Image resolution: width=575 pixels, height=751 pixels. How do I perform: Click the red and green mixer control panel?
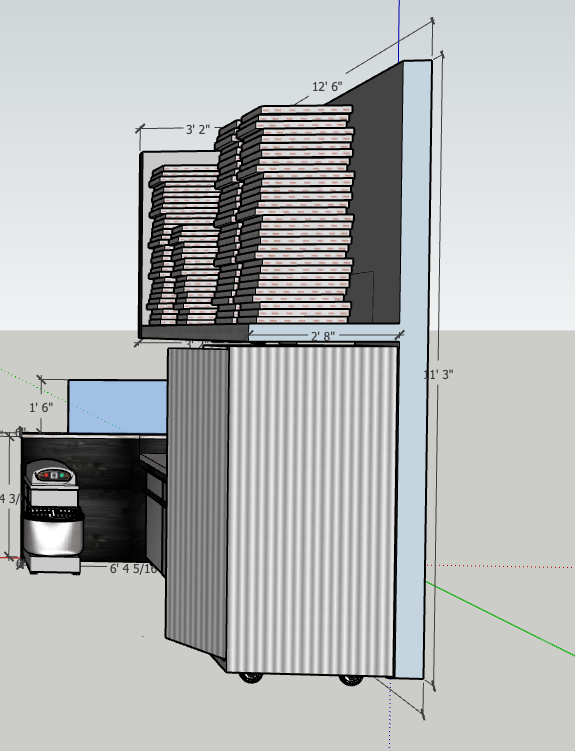pos(54,476)
